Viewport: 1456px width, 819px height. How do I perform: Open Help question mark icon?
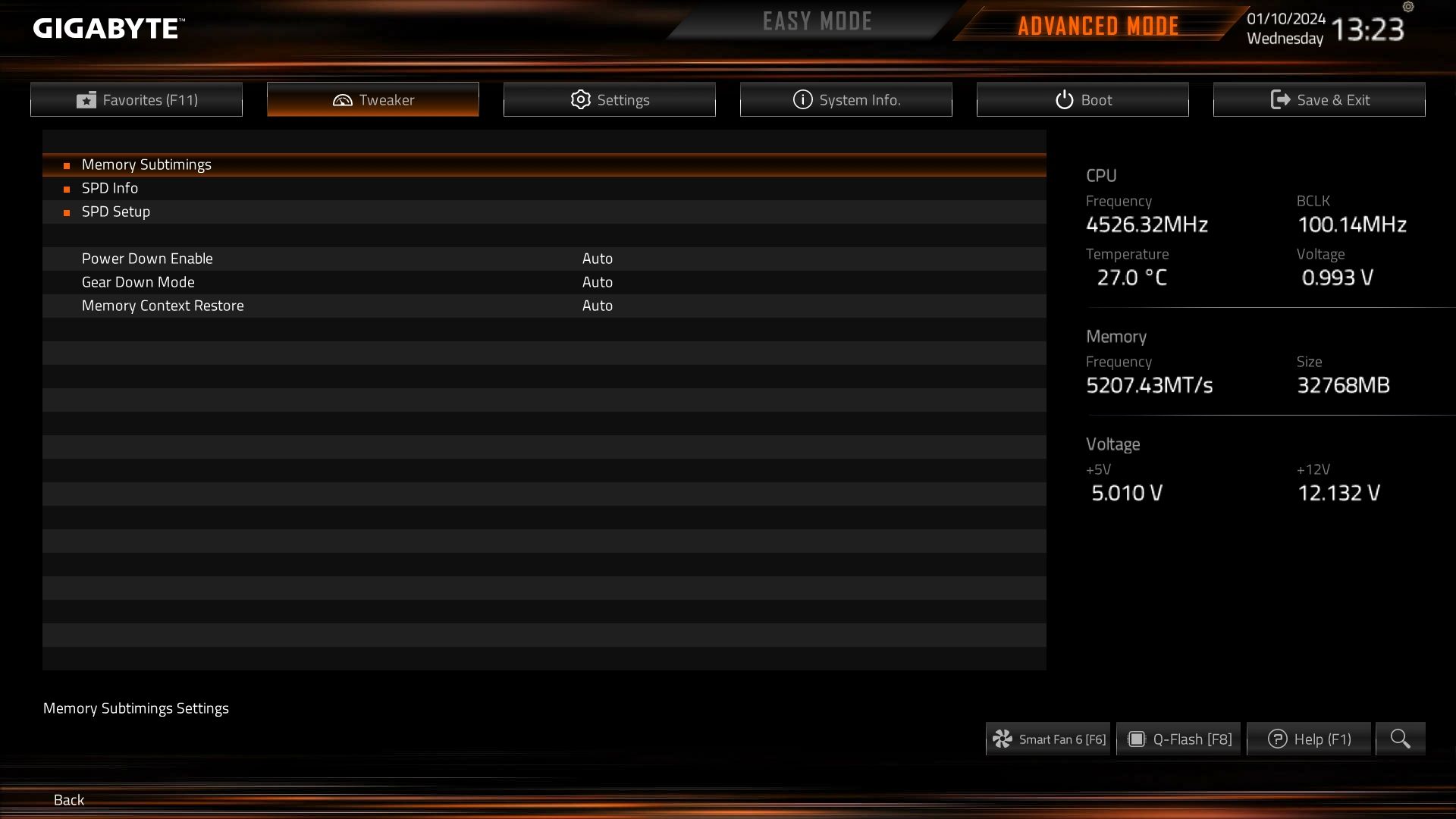click(1277, 739)
